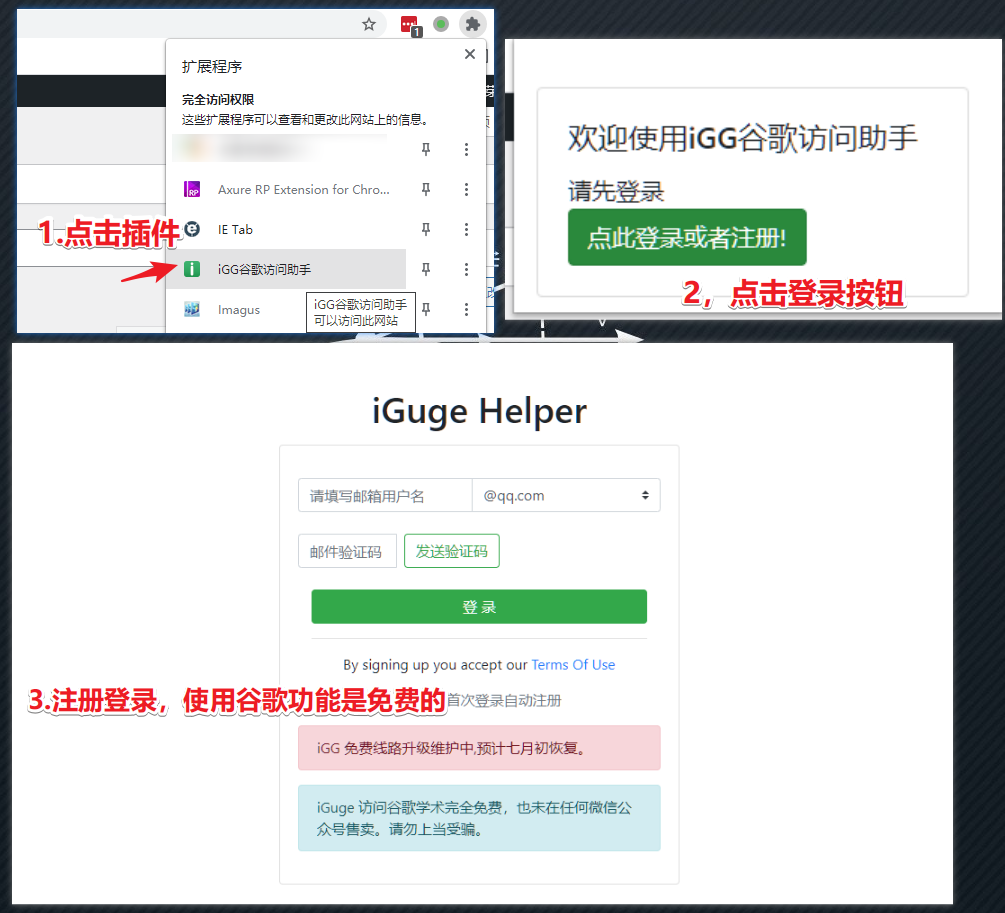Click the 首次登录自动注册 text
This screenshot has width=1005, height=913.
pyautogui.click(x=504, y=700)
